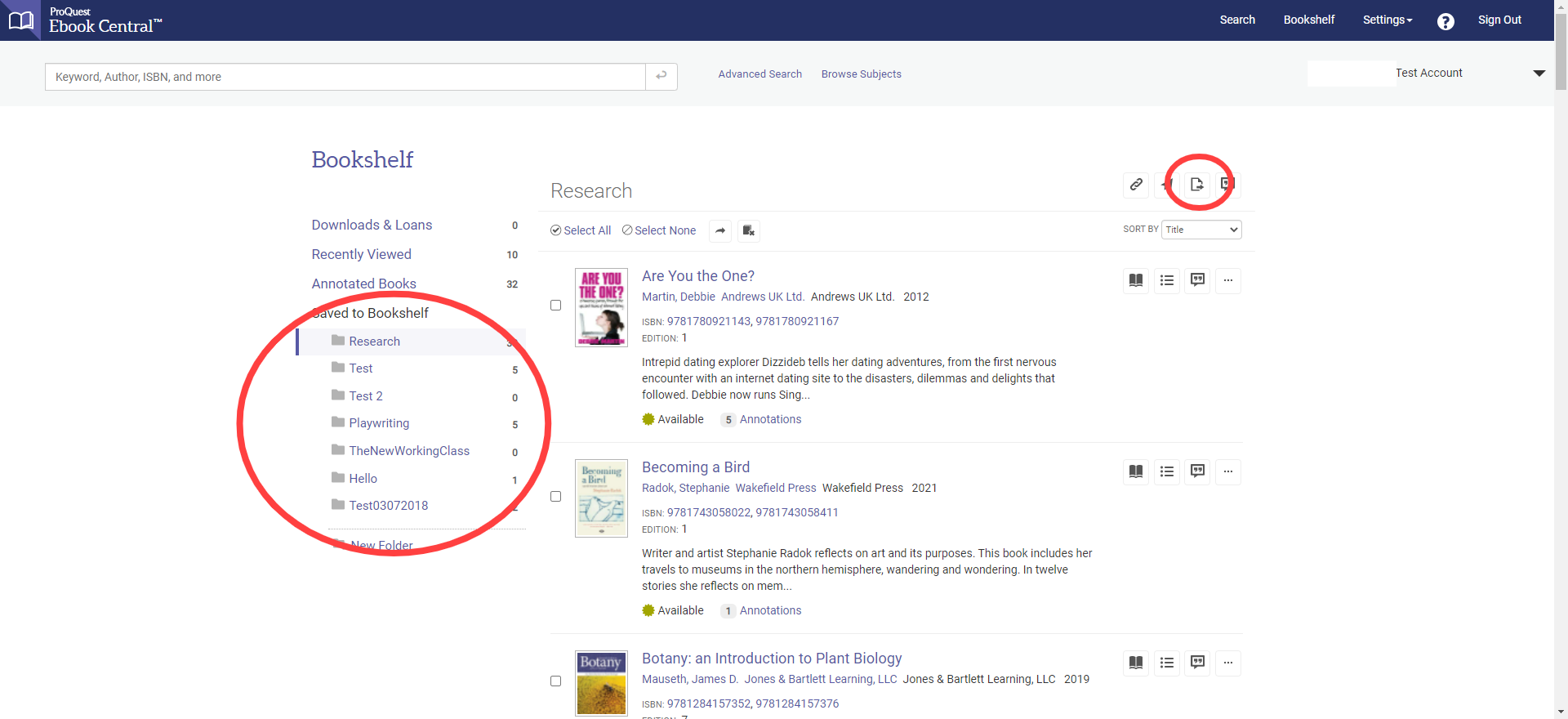Open the Playwriting folder
Viewport: 1568px width, 719px height.
(x=379, y=423)
